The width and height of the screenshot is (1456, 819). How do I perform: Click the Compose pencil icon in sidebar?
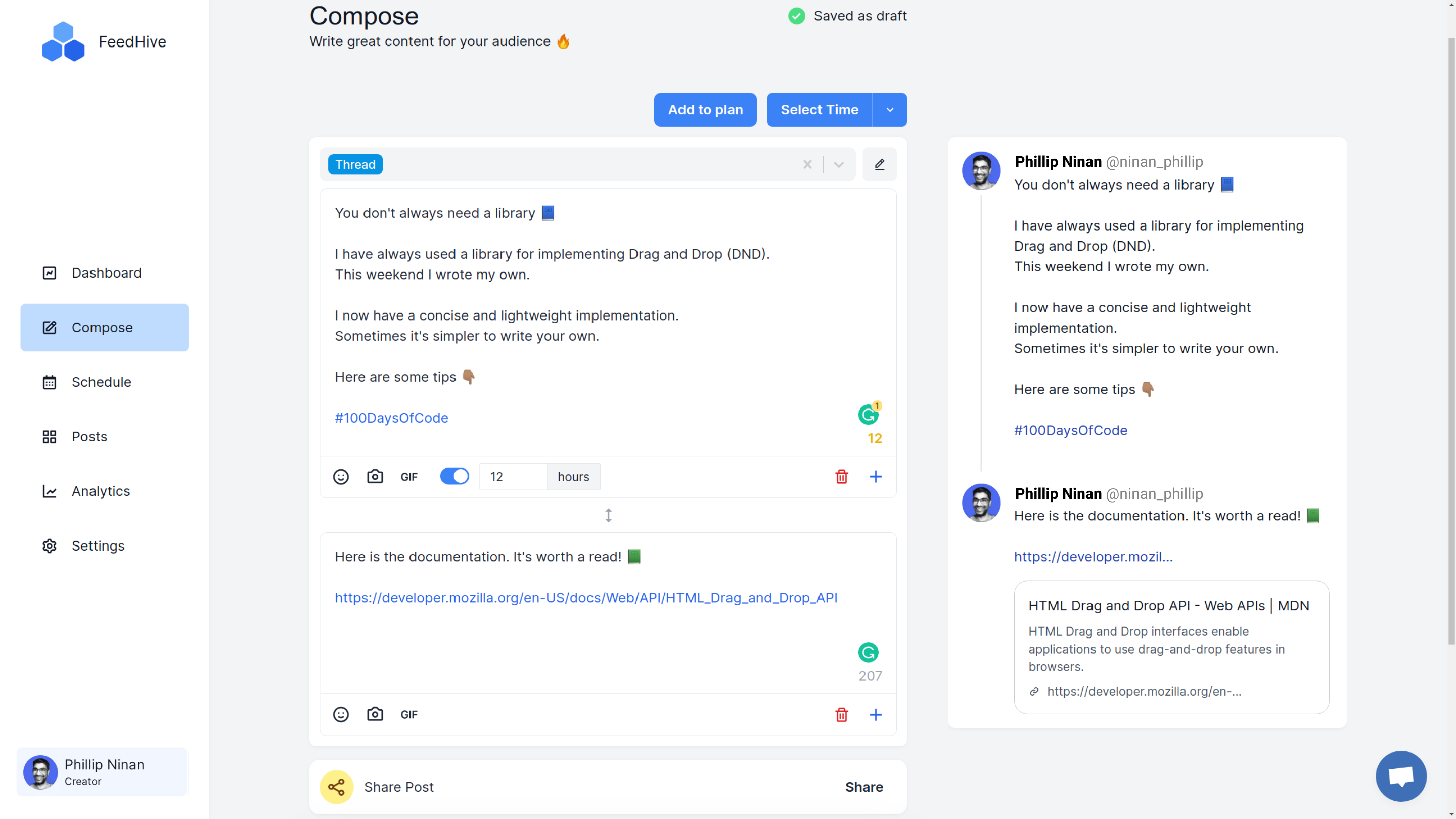click(x=50, y=327)
